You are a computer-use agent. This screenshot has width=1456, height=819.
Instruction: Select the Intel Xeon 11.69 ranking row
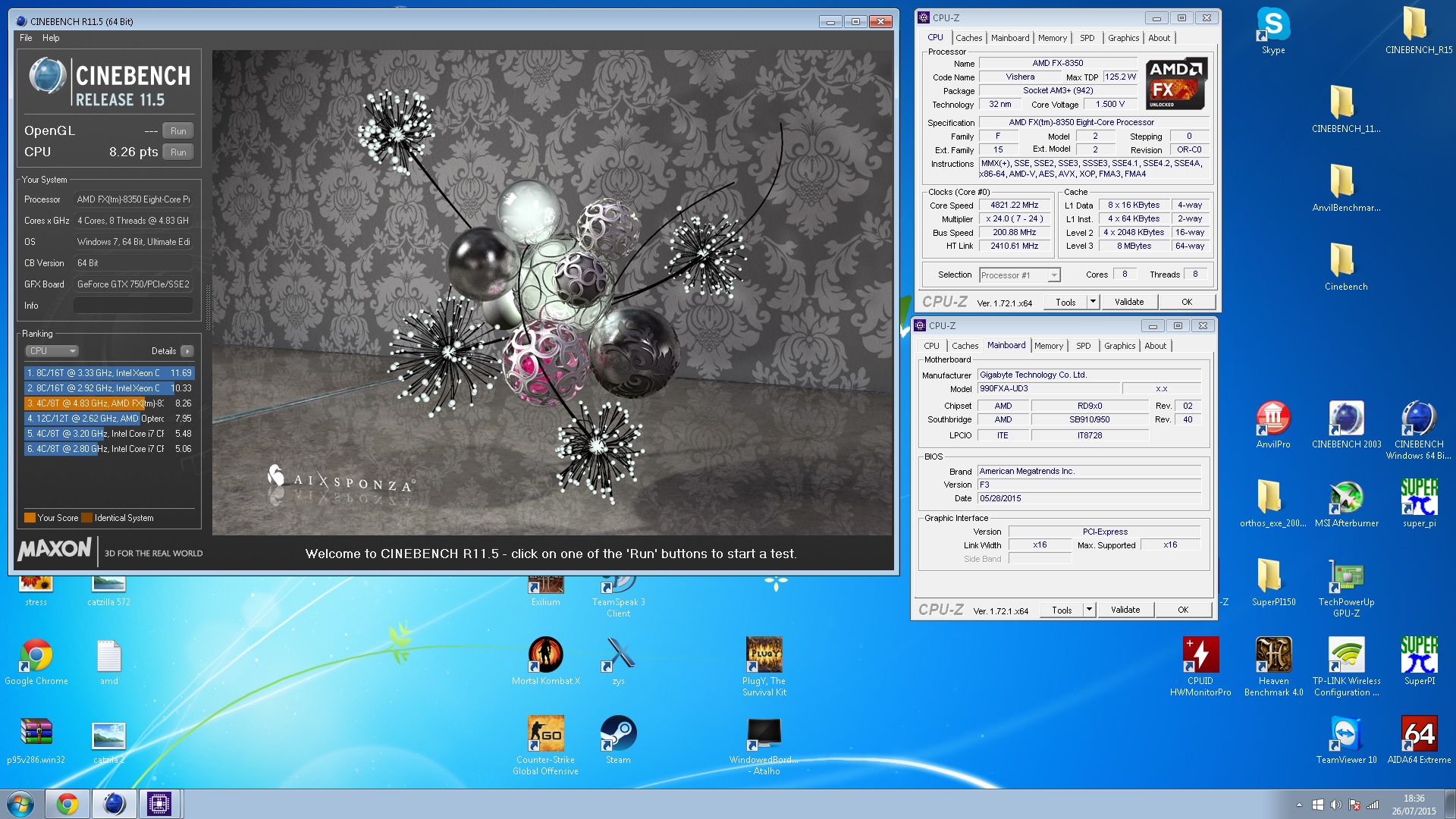pos(110,373)
